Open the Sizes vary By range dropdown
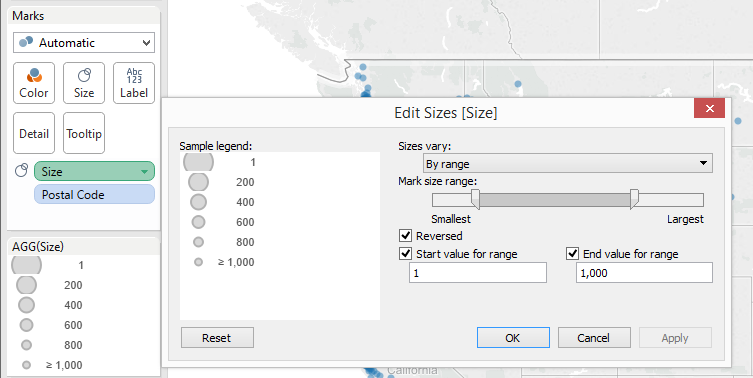753x378 pixels. click(568, 164)
